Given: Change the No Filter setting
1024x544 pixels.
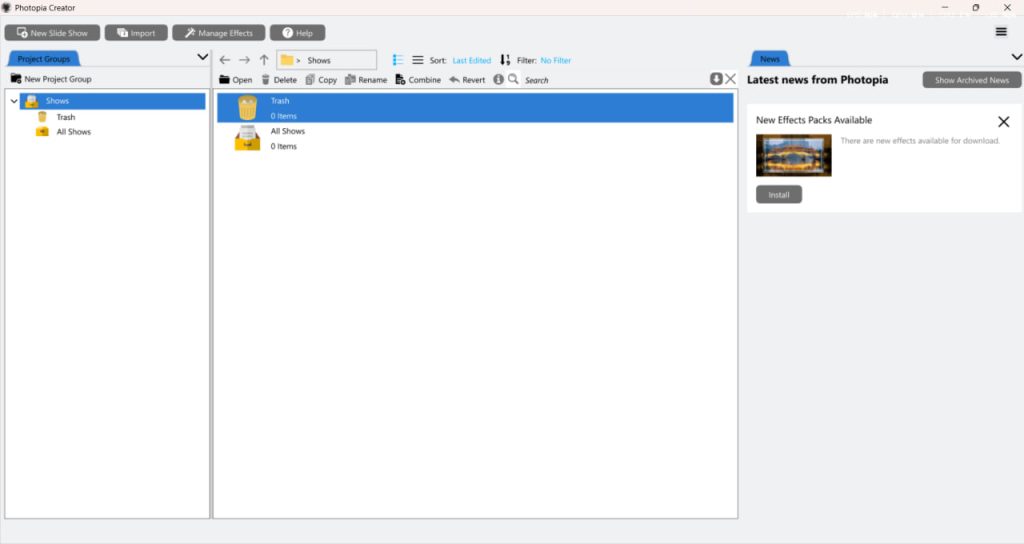Looking at the screenshot, I should 556,60.
